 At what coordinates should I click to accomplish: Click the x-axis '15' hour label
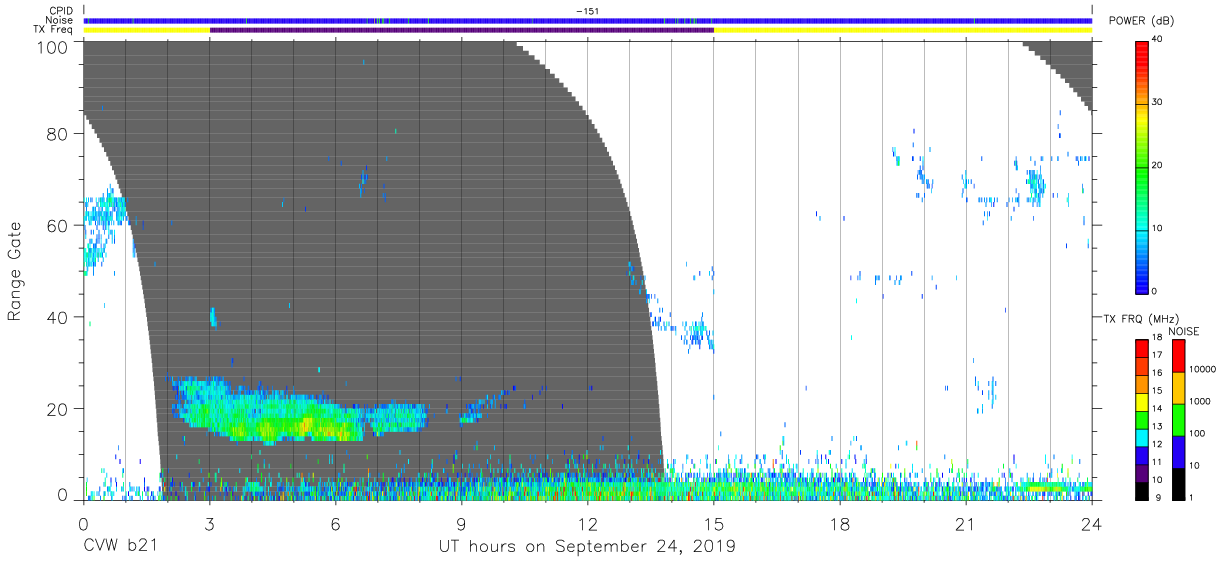[x=714, y=524]
